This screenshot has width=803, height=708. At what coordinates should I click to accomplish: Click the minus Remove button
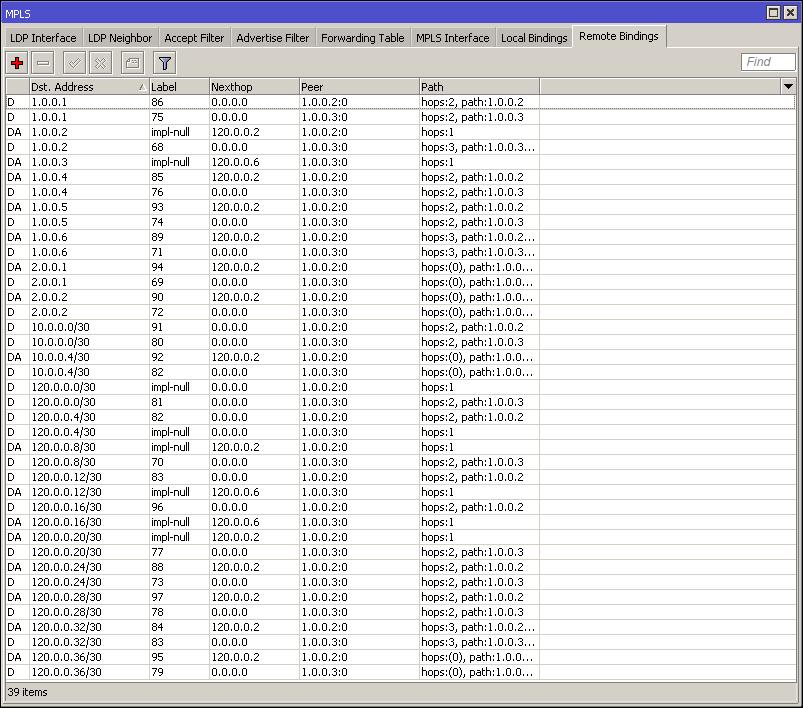pos(43,63)
